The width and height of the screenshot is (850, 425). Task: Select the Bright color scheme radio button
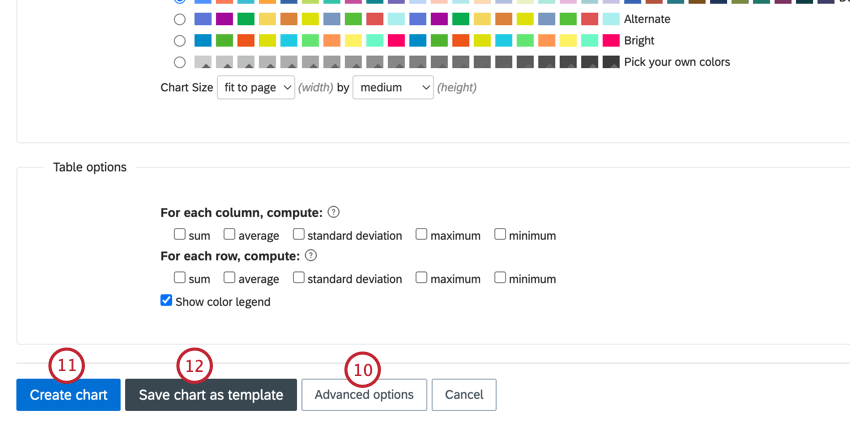(x=179, y=41)
